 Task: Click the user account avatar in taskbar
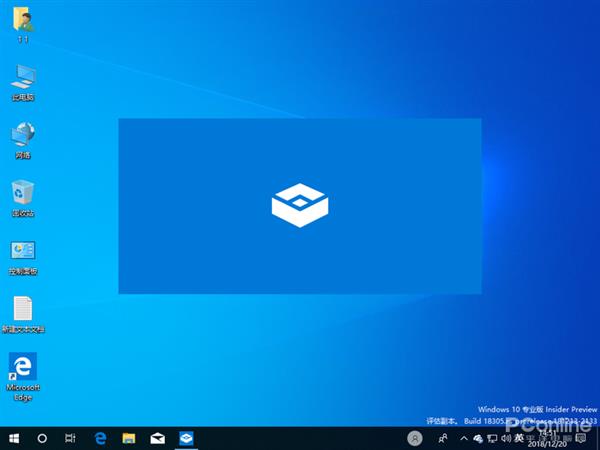point(415,439)
